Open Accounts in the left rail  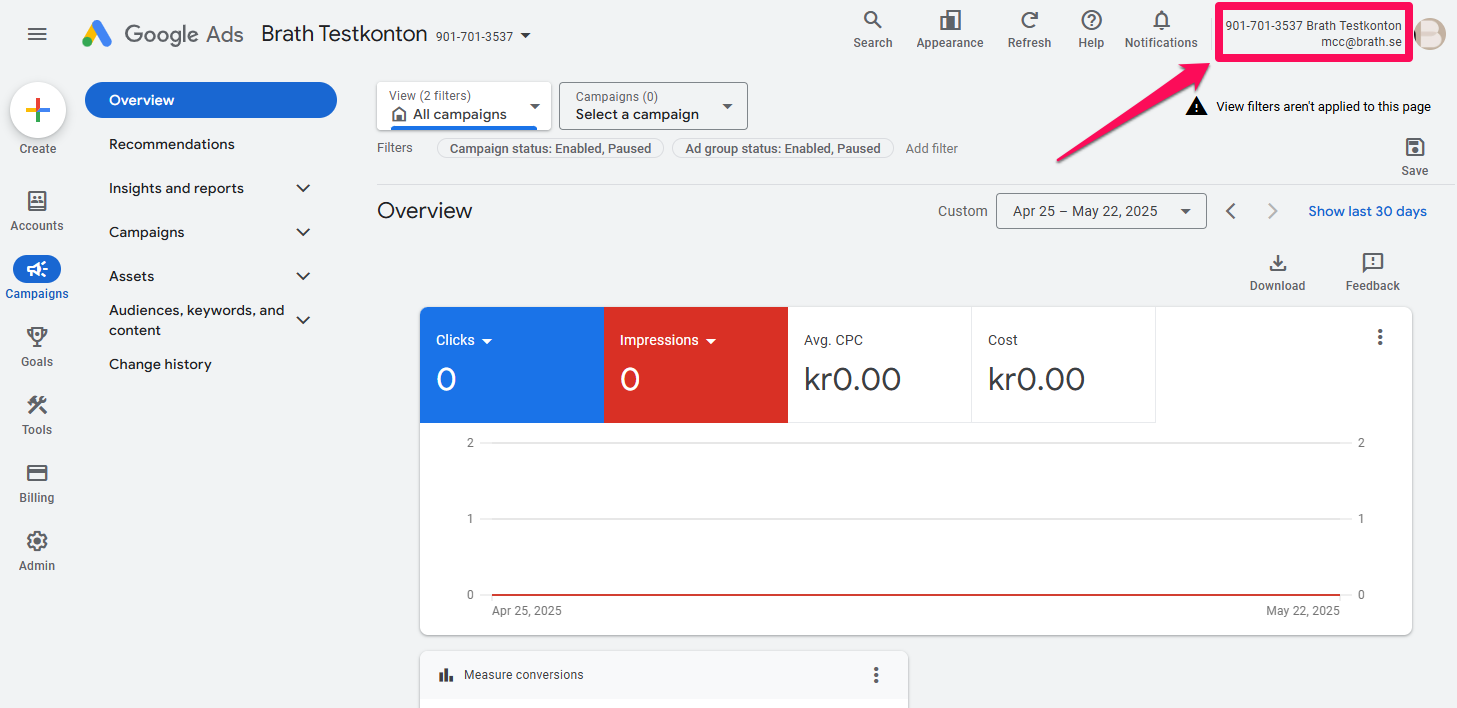click(37, 211)
